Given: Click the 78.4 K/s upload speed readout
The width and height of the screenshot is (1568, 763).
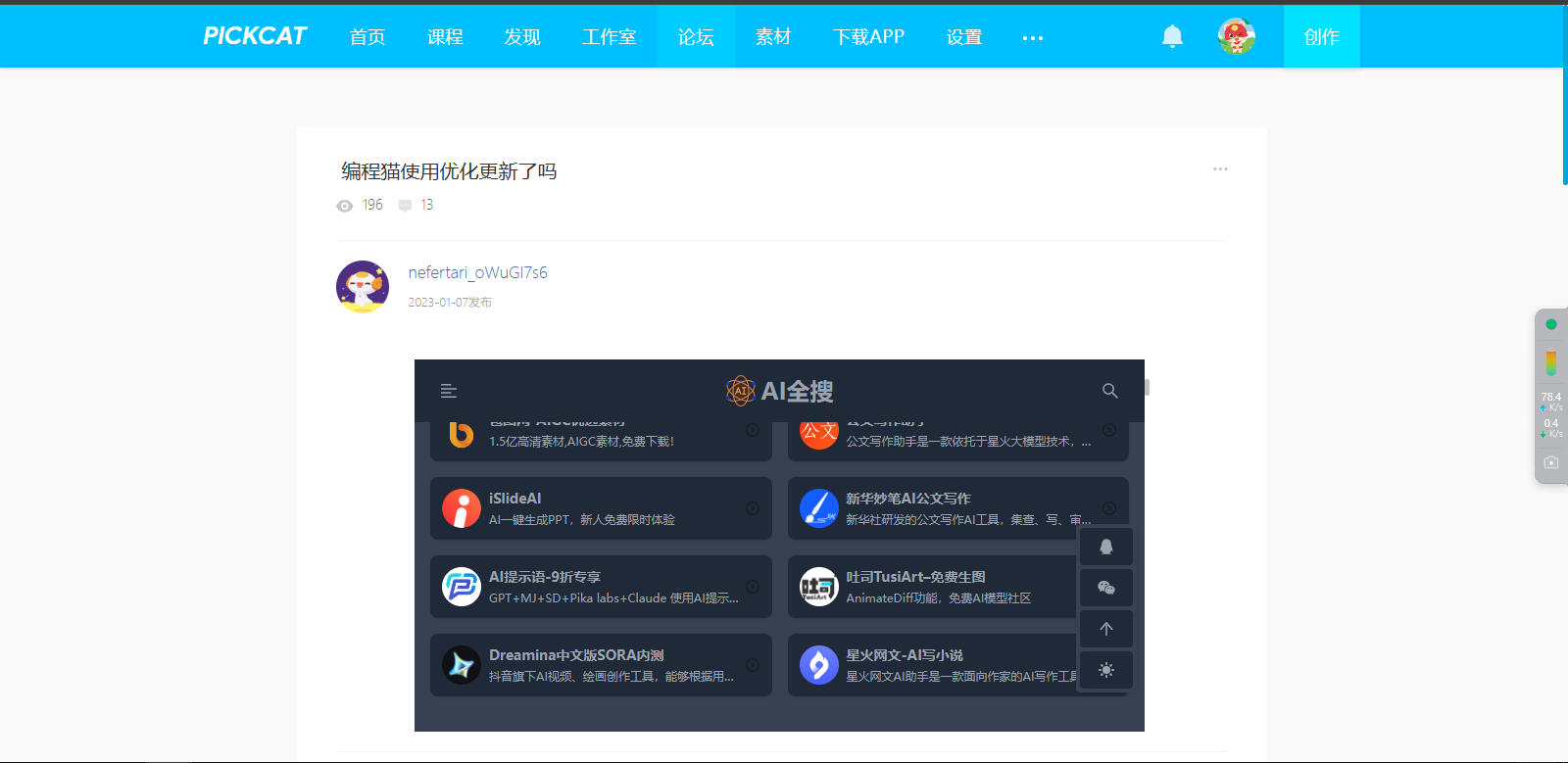Looking at the screenshot, I should click(1551, 402).
